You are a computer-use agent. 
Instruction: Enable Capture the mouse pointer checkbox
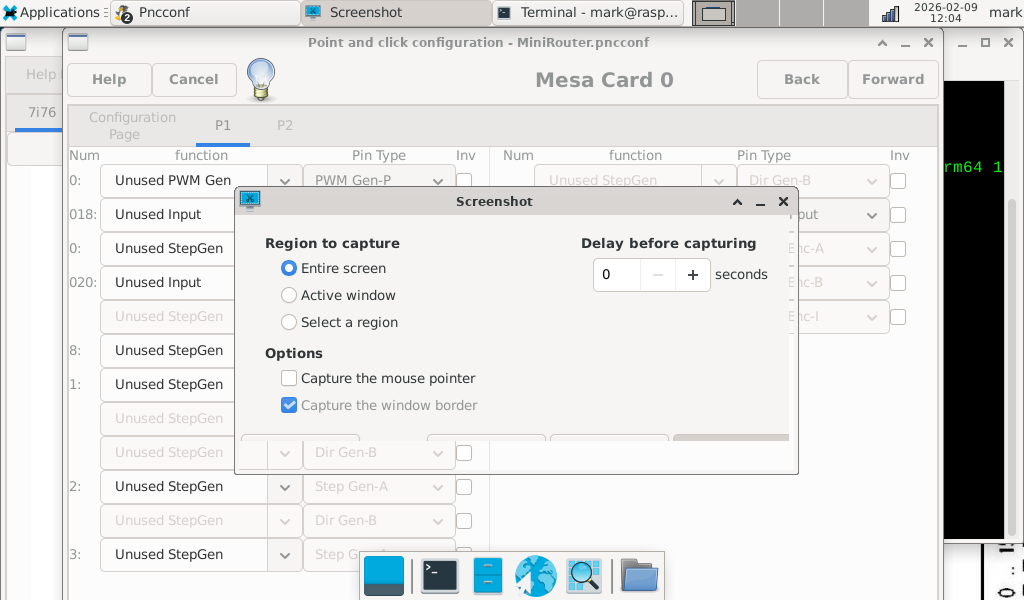tap(289, 378)
